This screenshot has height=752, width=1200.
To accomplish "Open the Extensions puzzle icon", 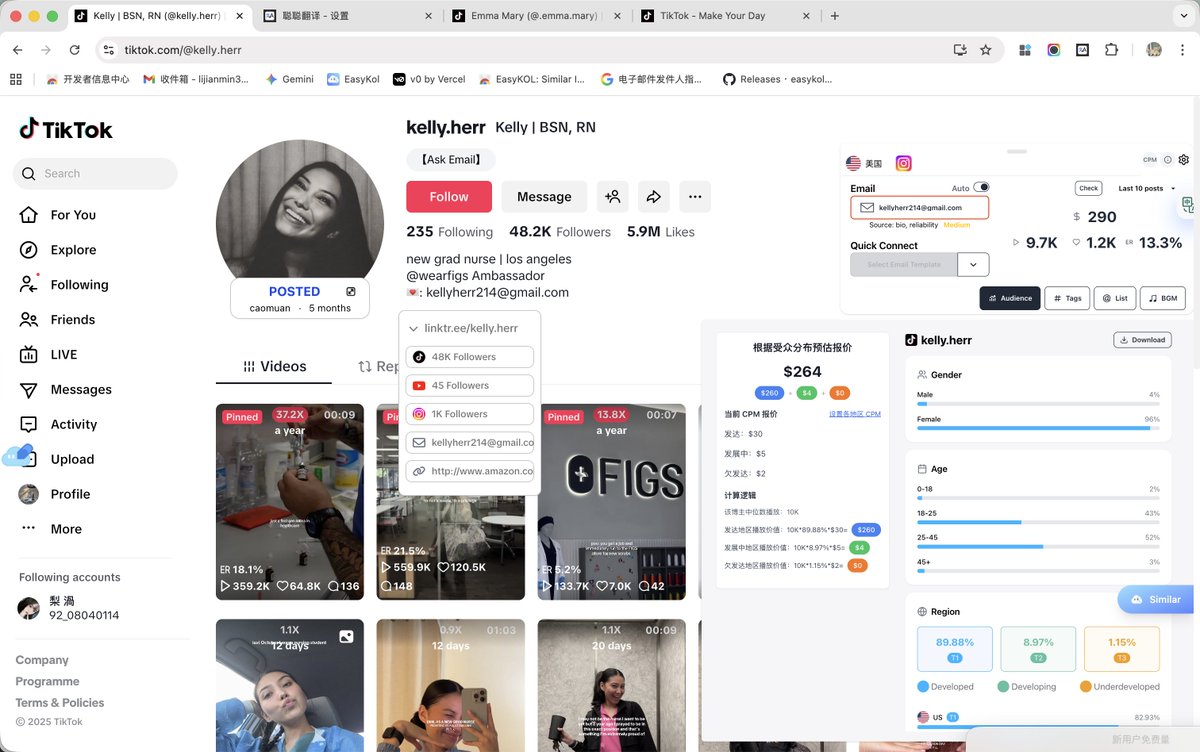I will (1111, 50).
